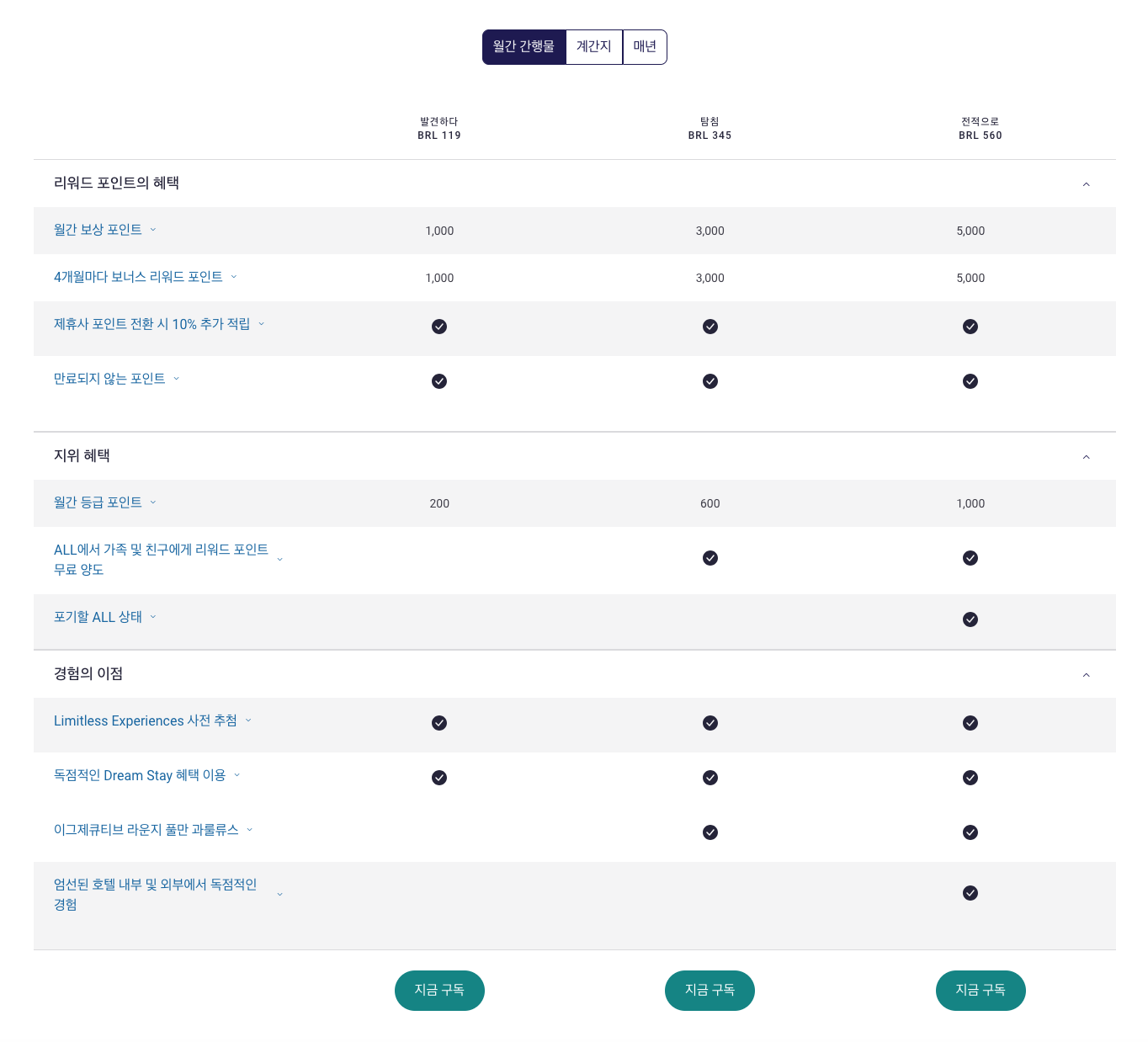Viewport: 1148px width, 1042px height.
Task: Click 제휴사 포인트 checkmark in BRL 560 column
Action: (x=970, y=327)
